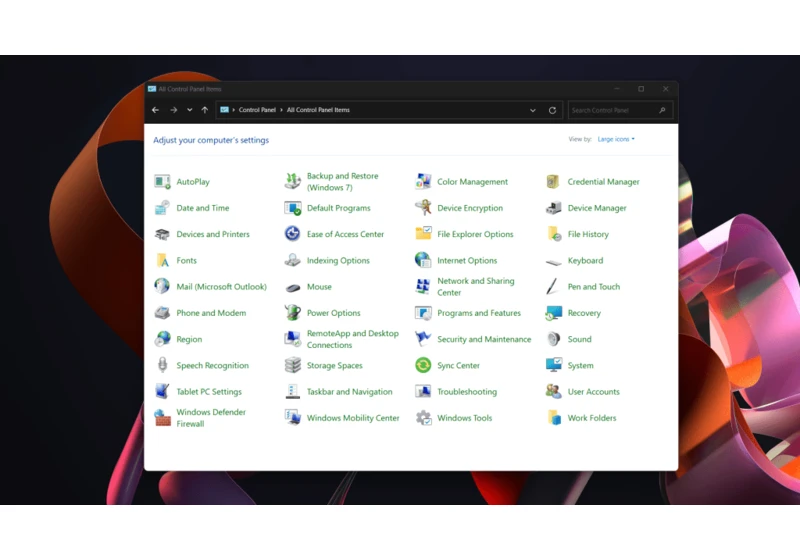The image size is (800, 560).
Task: Open the Color Management icon
Action: pos(423,182)
